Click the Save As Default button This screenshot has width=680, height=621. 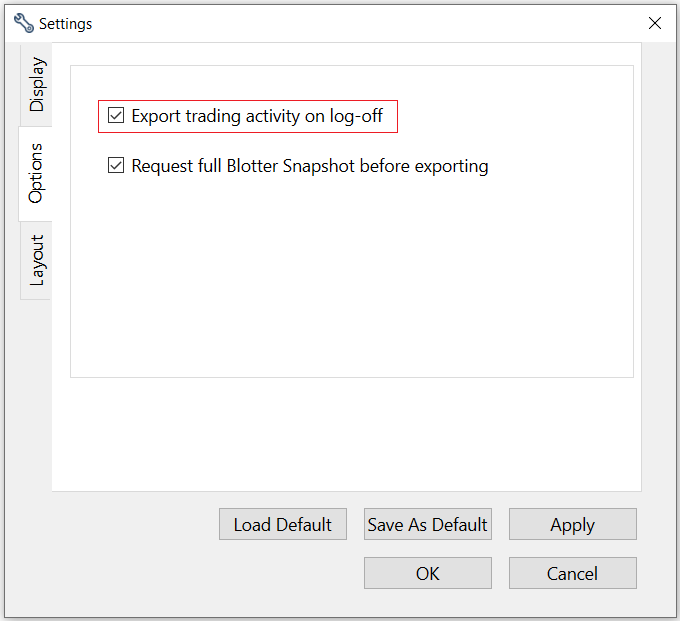pyautogui.click(x=427, y=525)
